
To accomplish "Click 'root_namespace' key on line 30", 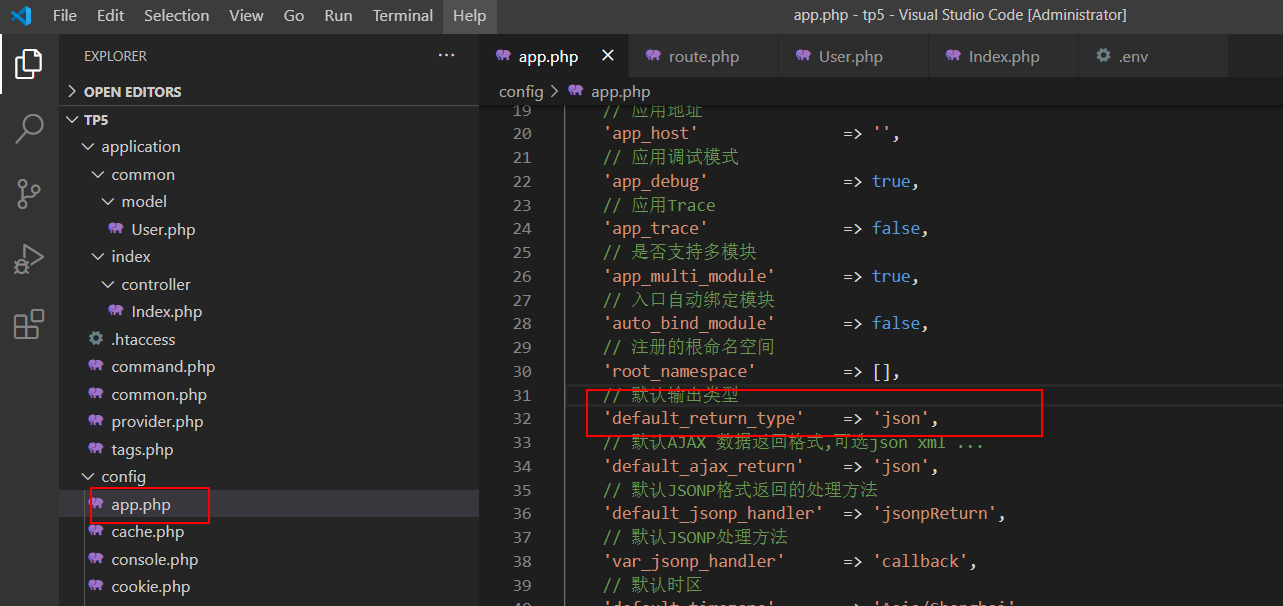I will tap(679, 371).
